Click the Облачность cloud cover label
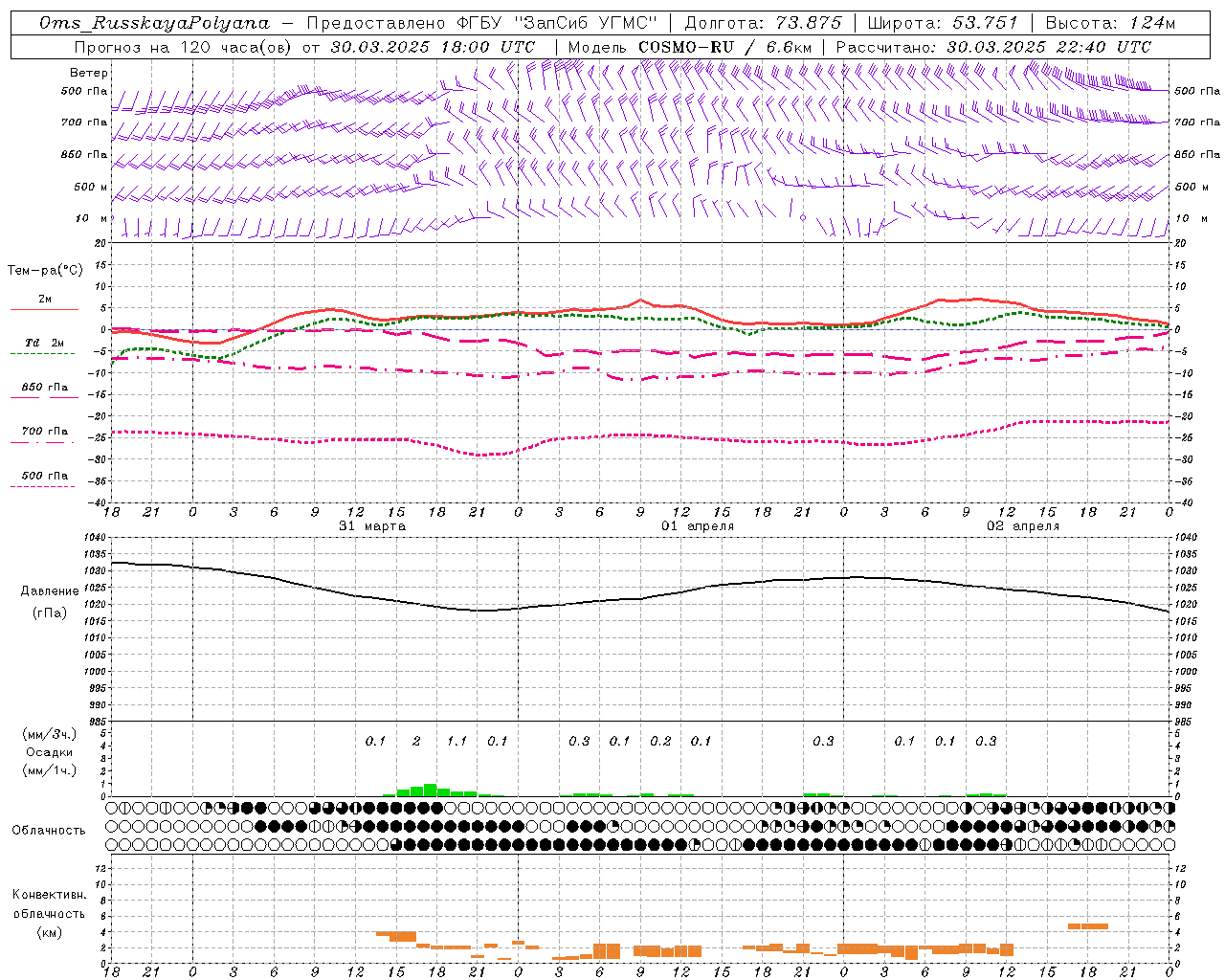Viewport: 1225px width, 980px height. pyautogui.click(x=49, y=831)
